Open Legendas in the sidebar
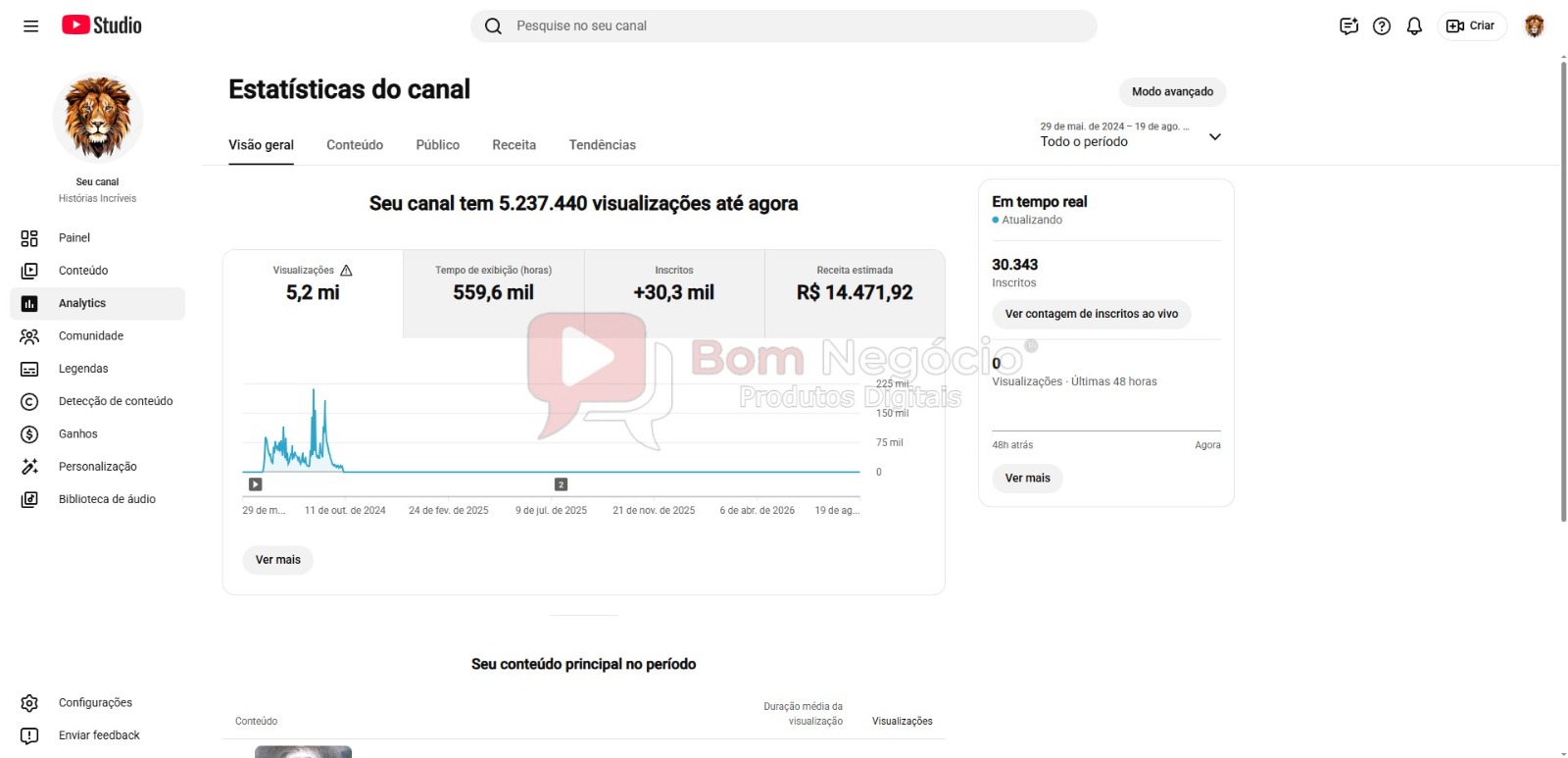The width and height of the screenshot is (1568, 758). (98, 369)
